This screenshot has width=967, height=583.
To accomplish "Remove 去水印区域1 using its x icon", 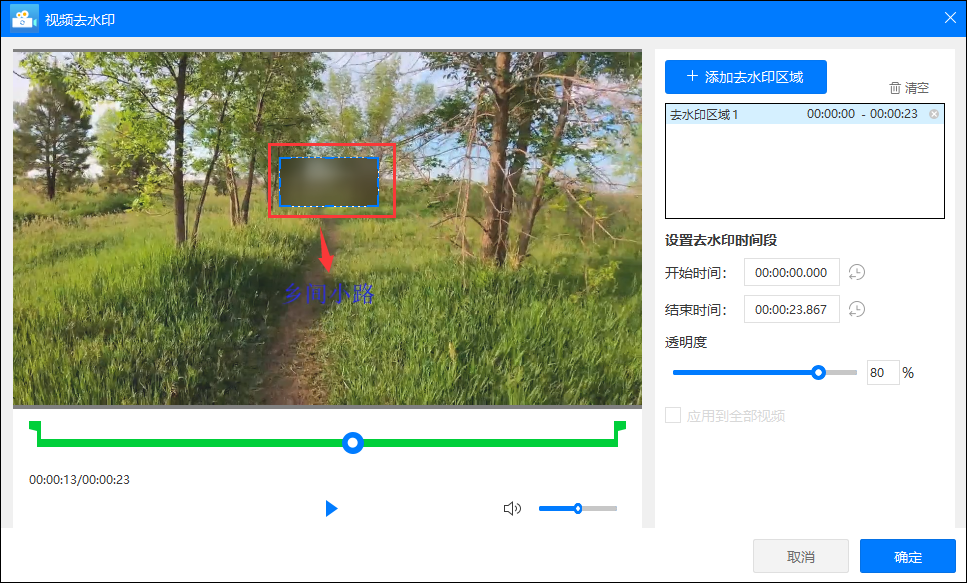I will 934,114.
